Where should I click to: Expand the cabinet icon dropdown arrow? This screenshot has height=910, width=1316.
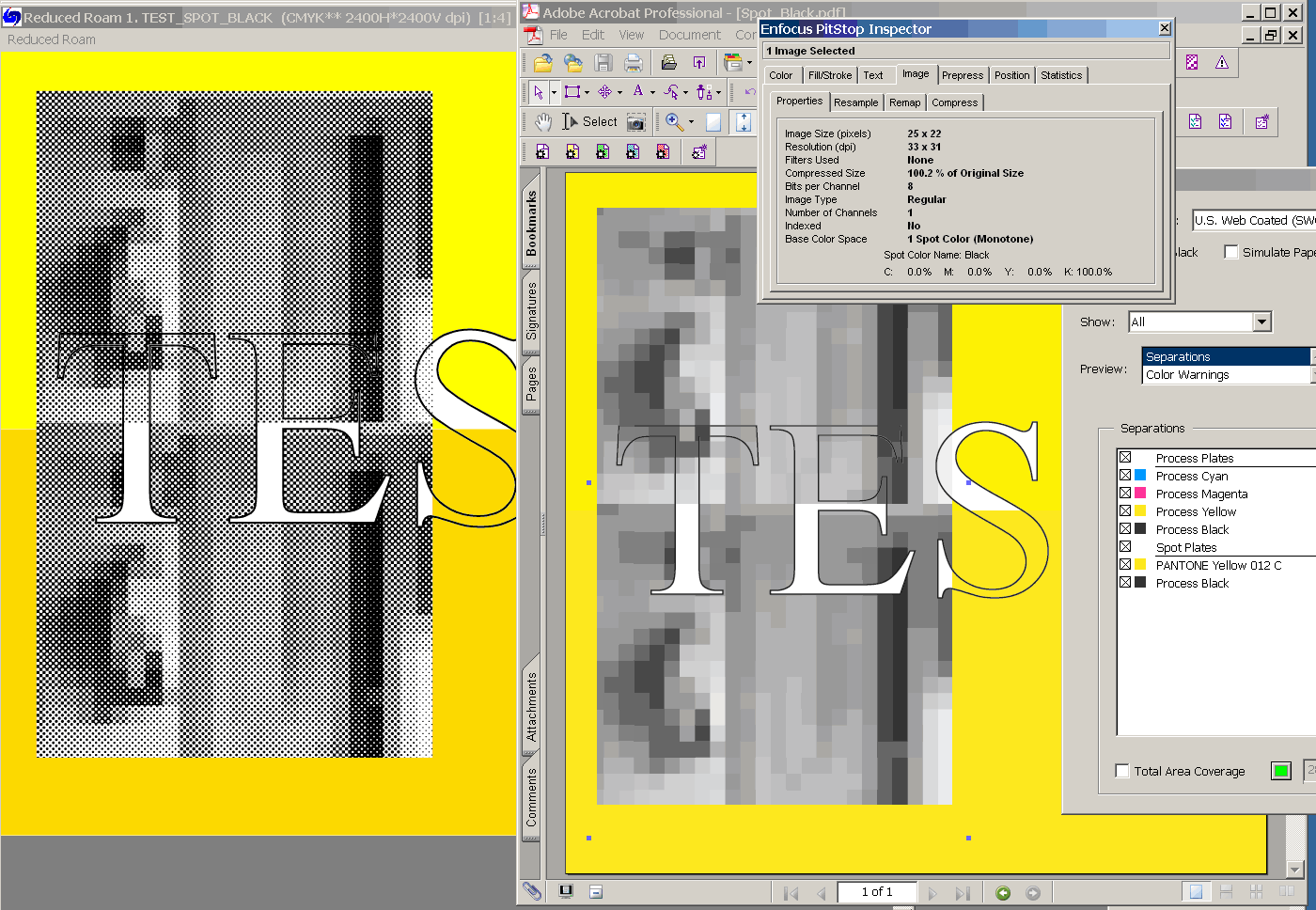(749, 64)
